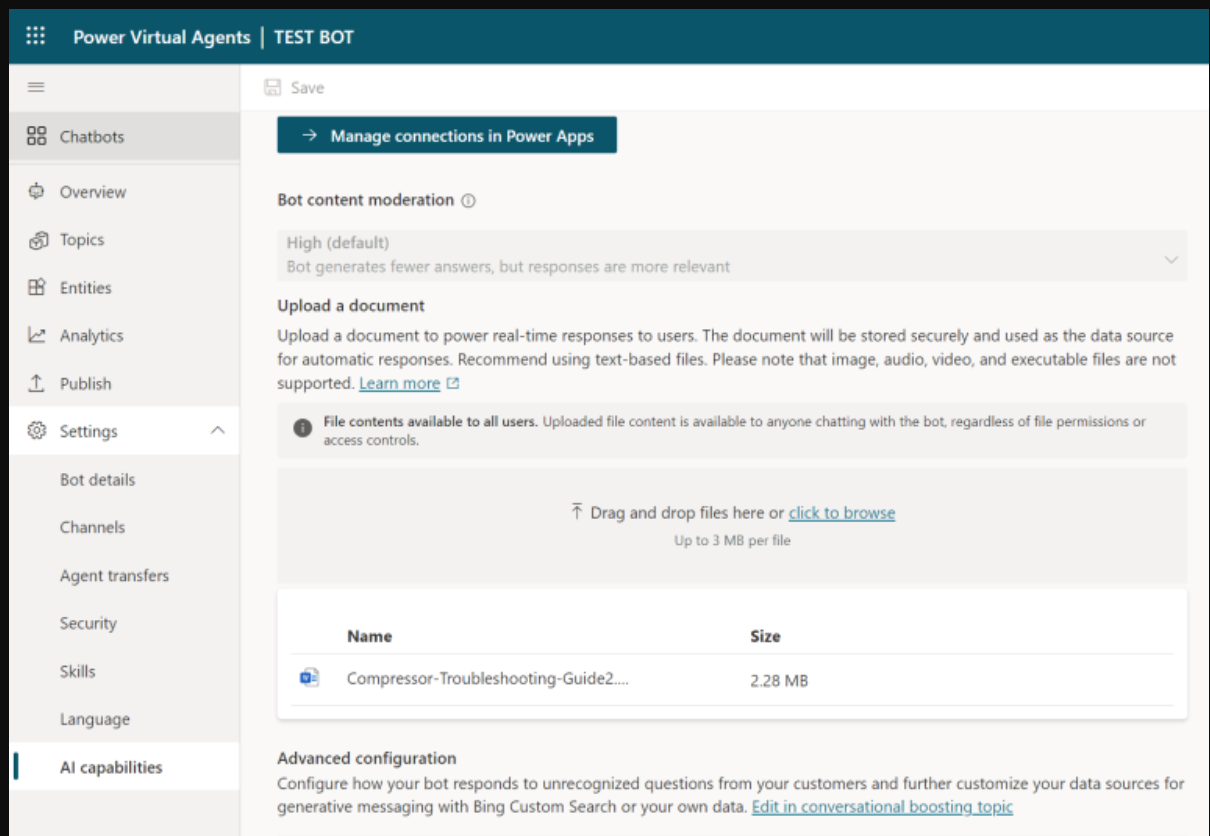This screenshot has height=836, width=1210.
Task: Select AI capabilities under Settings
Action: point(125,767)
